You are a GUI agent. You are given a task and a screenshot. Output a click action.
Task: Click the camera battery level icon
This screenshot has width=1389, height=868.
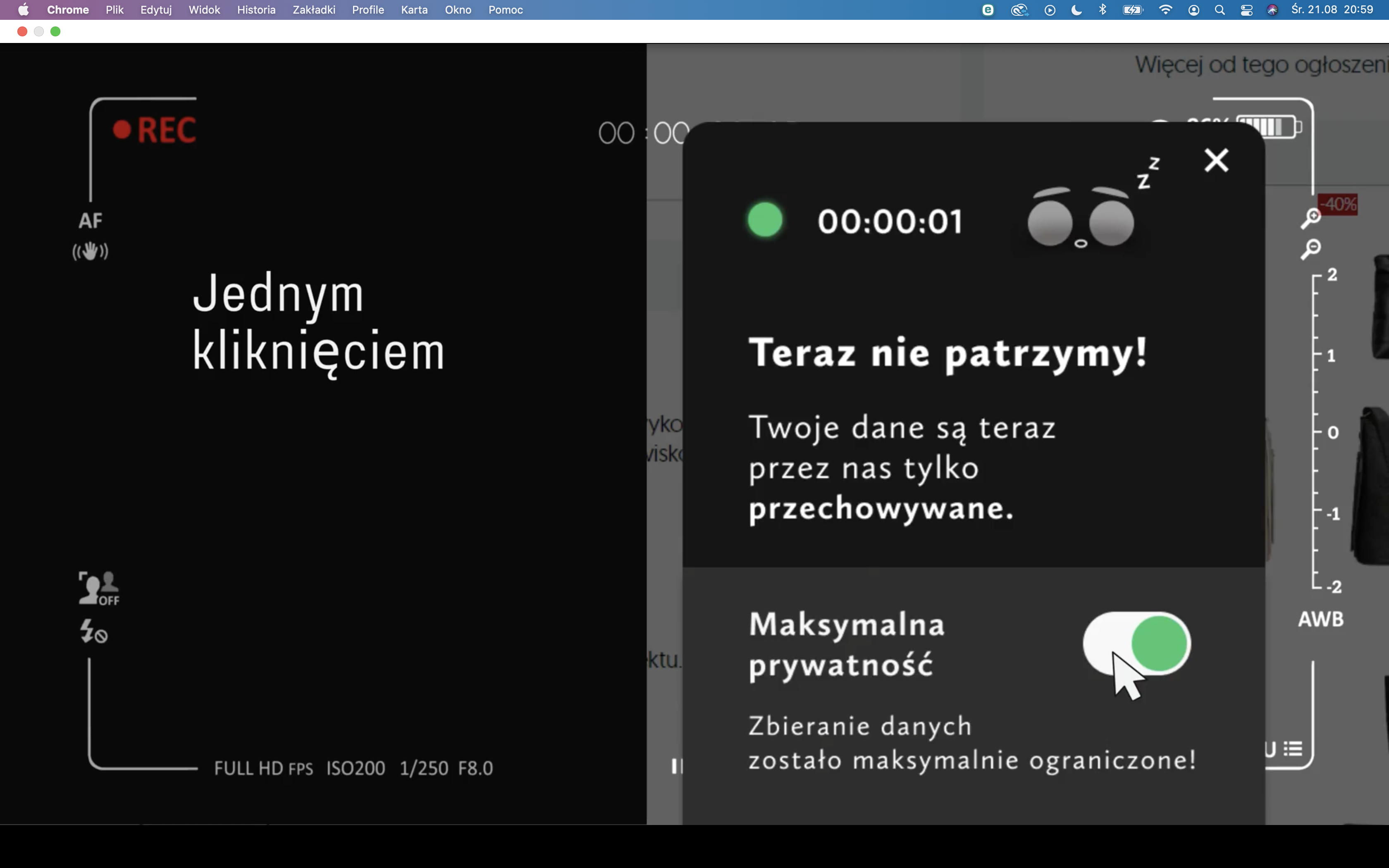[1269, 126]
